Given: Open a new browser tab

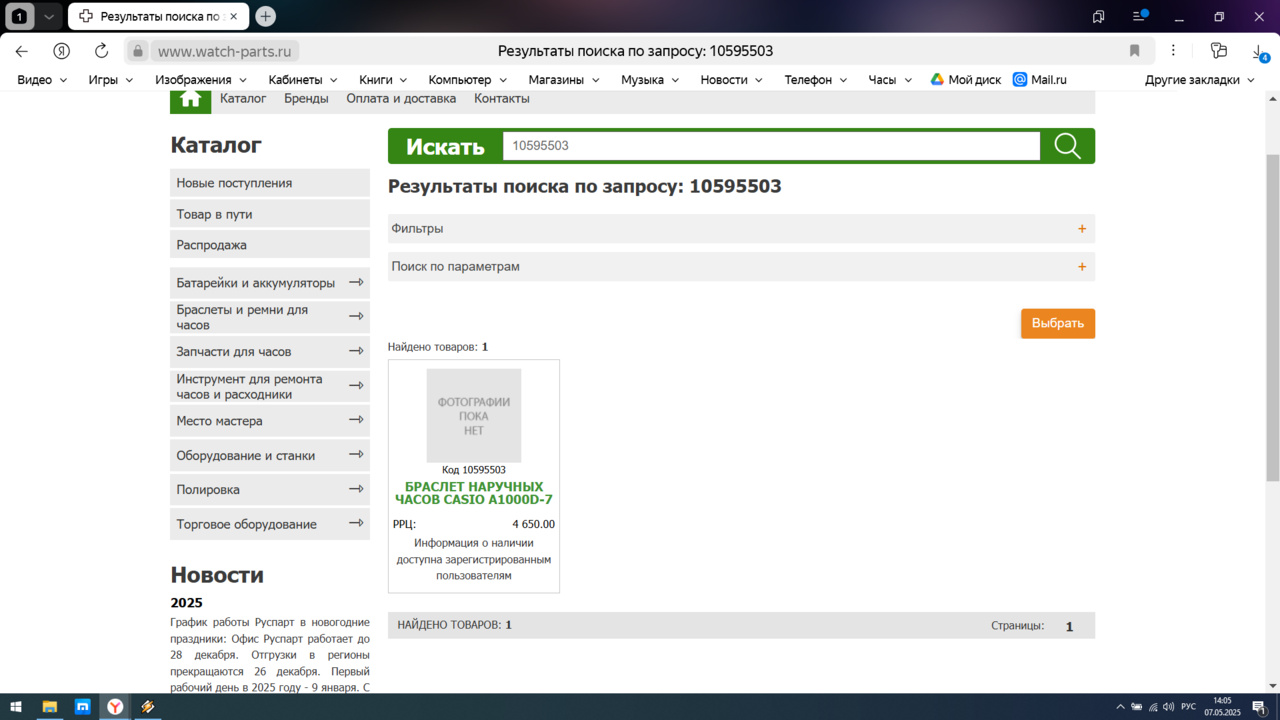Looking at the screenshot, I should [x=265, y=16].
